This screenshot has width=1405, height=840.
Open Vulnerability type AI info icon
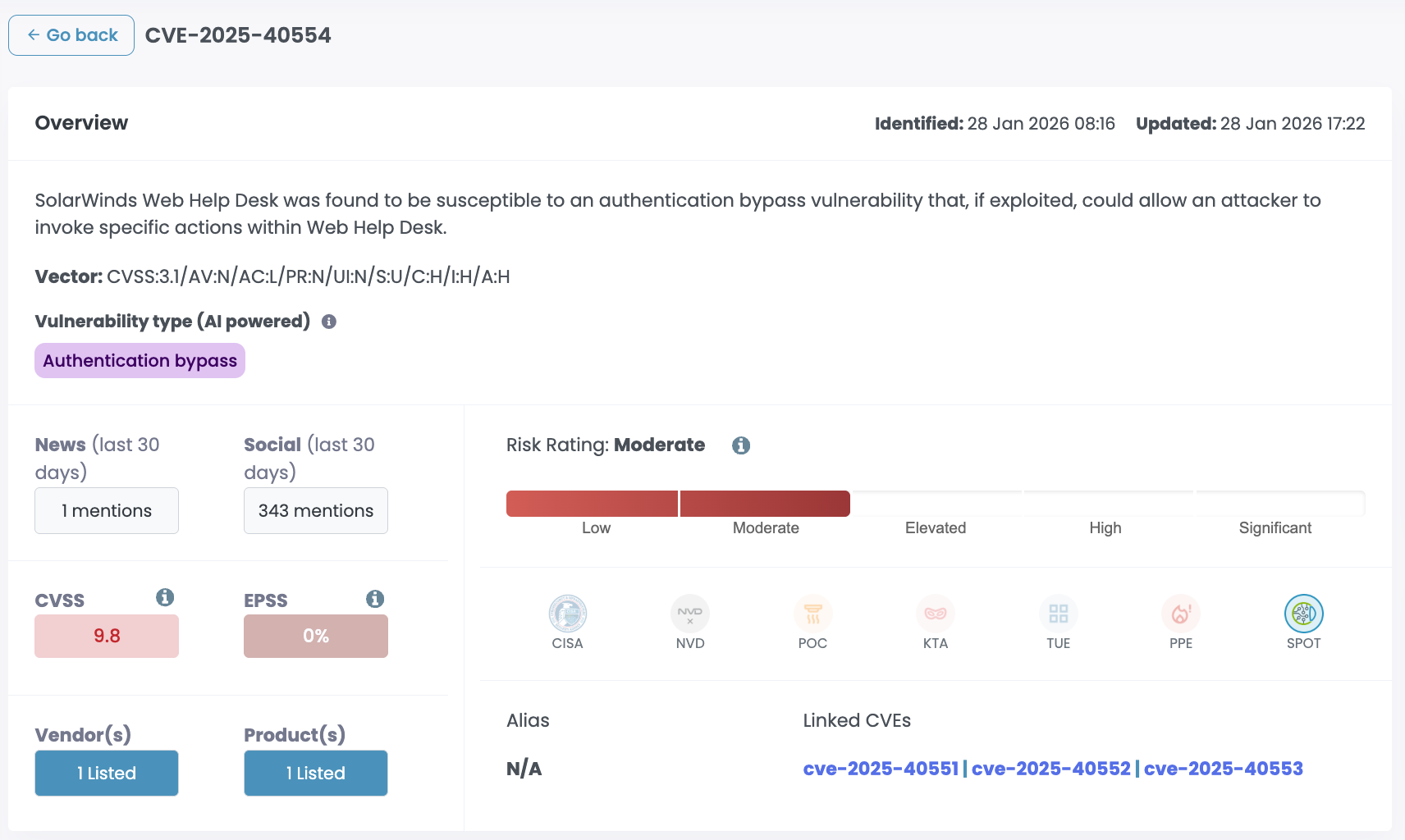329,322
